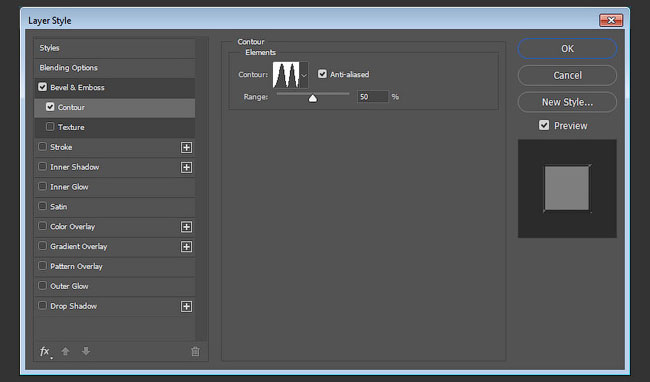
Task: Enable the Satin checkbox
Action: coord(42,206)
